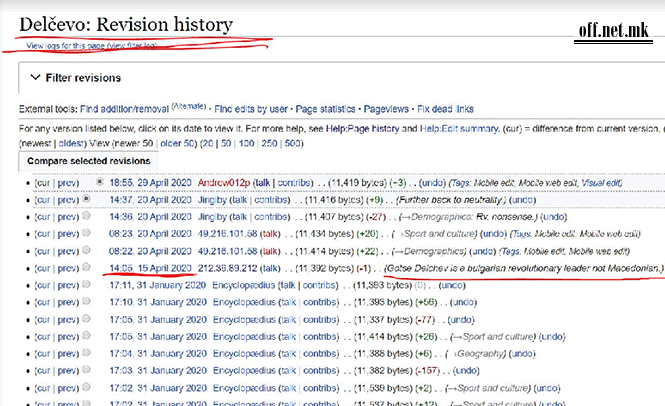Go to oldest revisions

pos(71,143)
